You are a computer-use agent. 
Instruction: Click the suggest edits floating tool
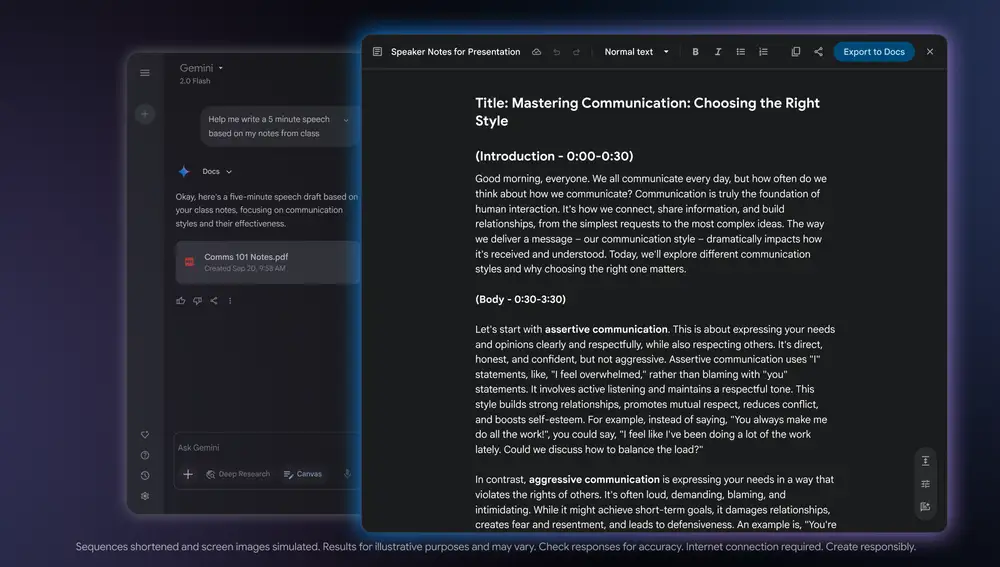925,507
